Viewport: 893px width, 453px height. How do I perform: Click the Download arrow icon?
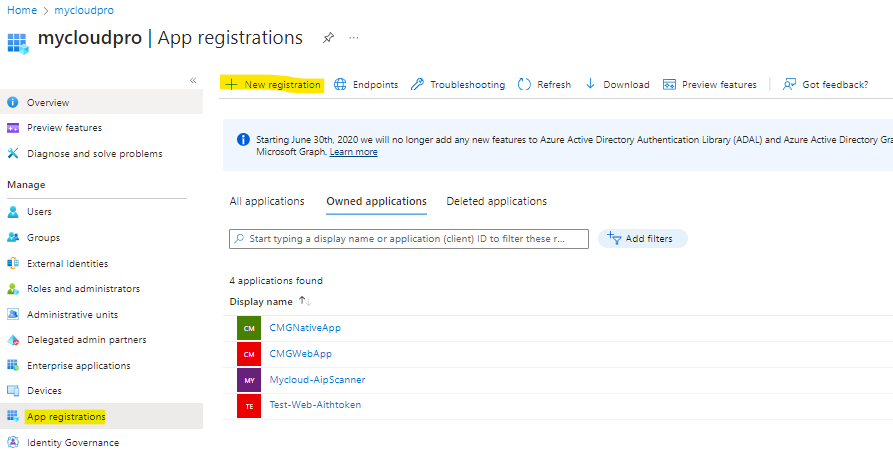[591, 84]
